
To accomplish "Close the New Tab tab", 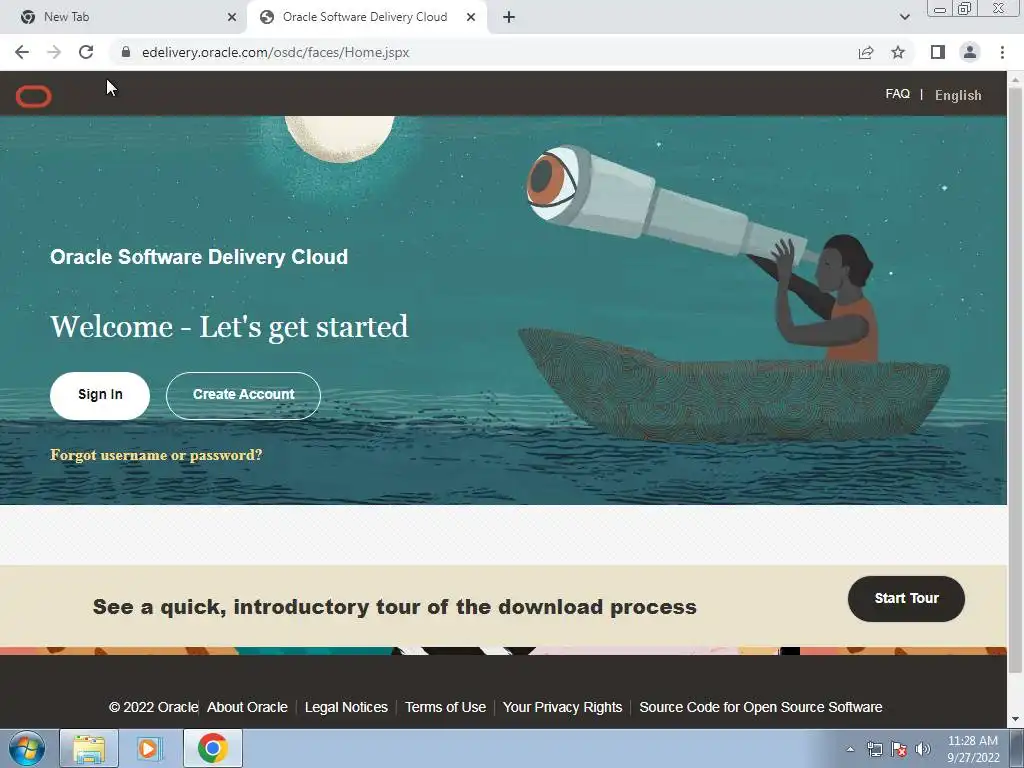I will (232, 17).
